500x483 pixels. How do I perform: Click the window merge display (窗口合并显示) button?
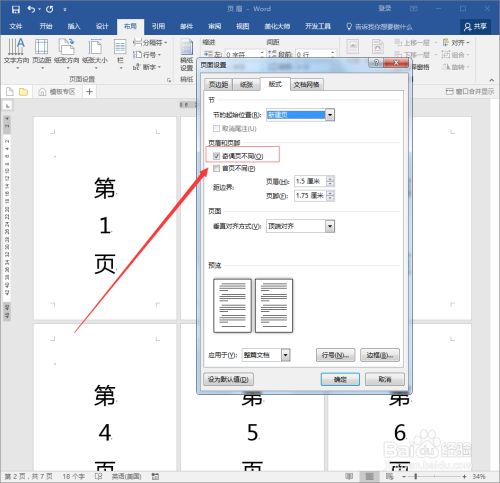point(470,91)
